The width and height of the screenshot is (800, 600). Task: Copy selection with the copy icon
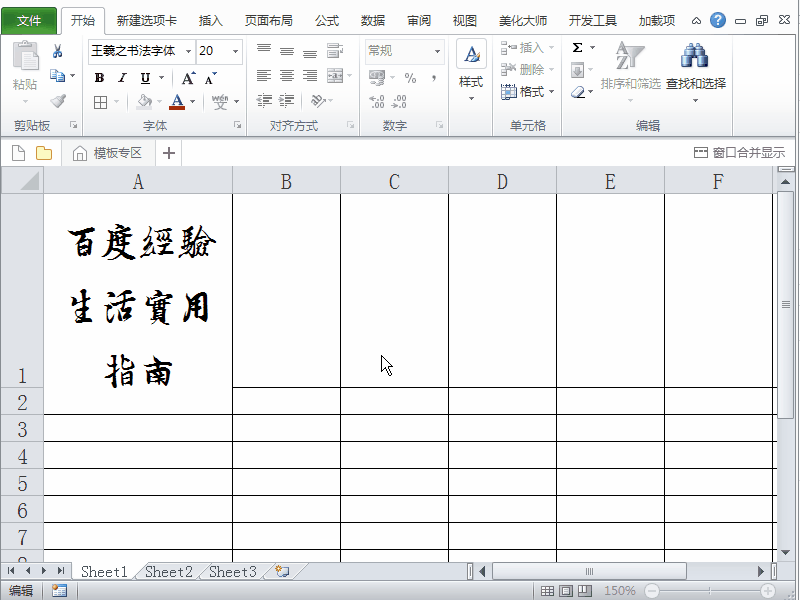click(57, 76)
